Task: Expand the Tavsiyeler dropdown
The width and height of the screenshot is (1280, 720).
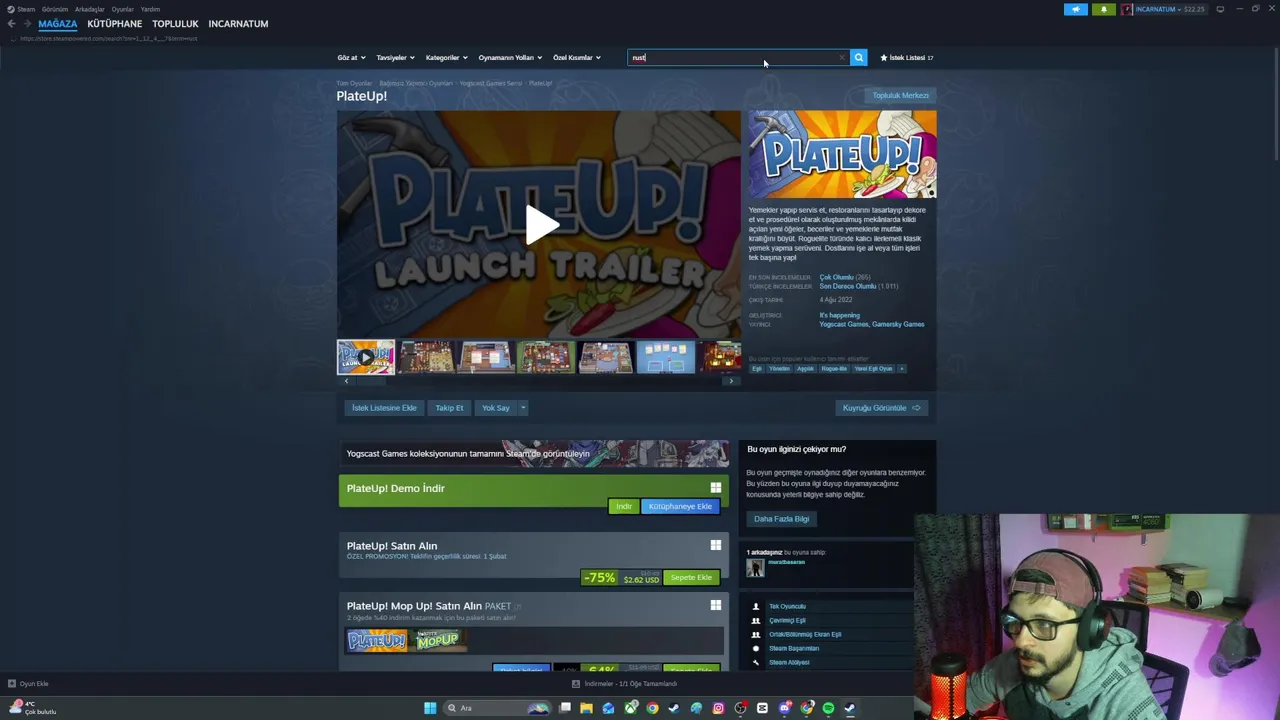Action: 395,58
